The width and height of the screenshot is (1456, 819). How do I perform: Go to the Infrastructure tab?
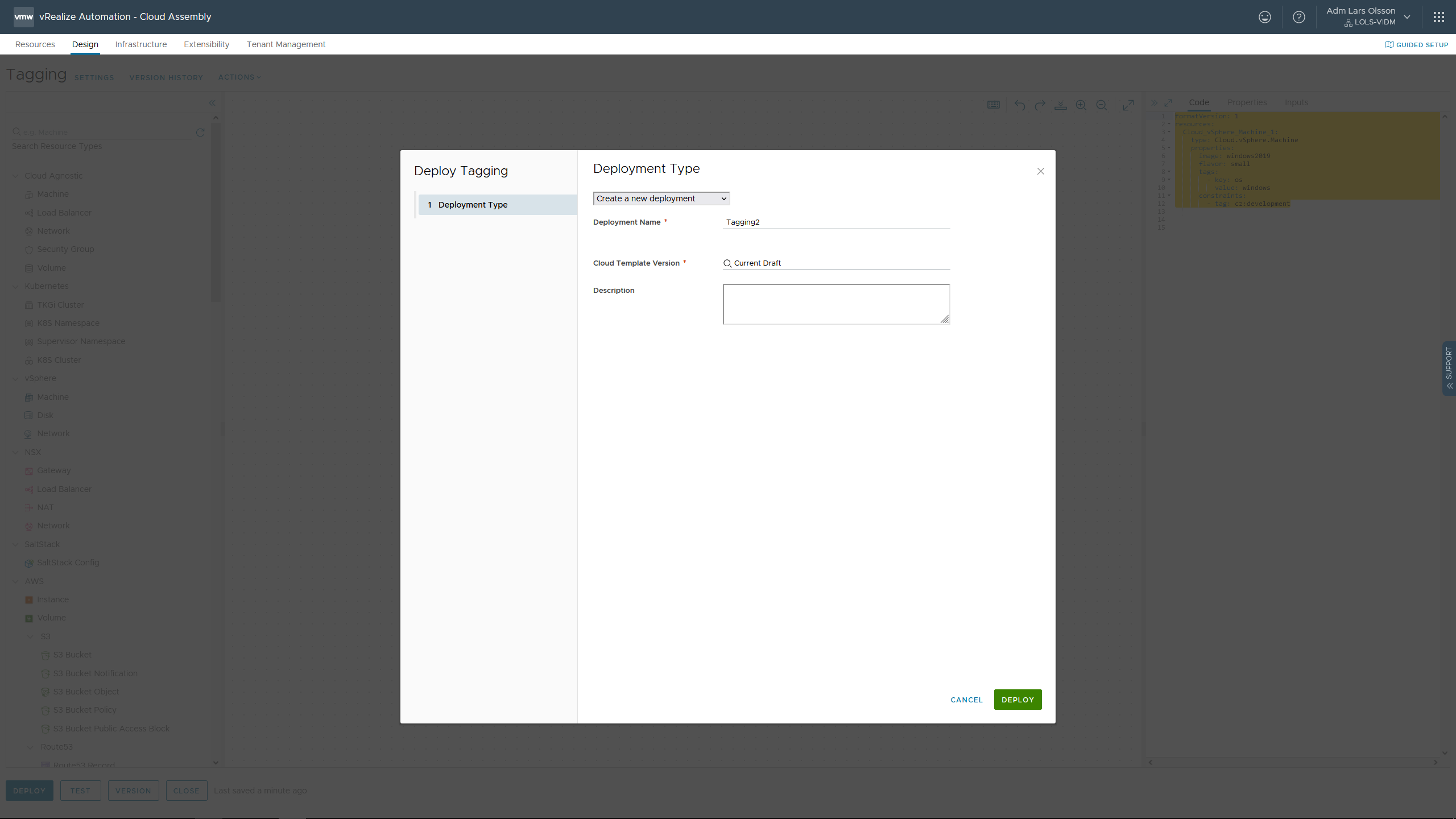pyautogui.click(x=141, y=44)
